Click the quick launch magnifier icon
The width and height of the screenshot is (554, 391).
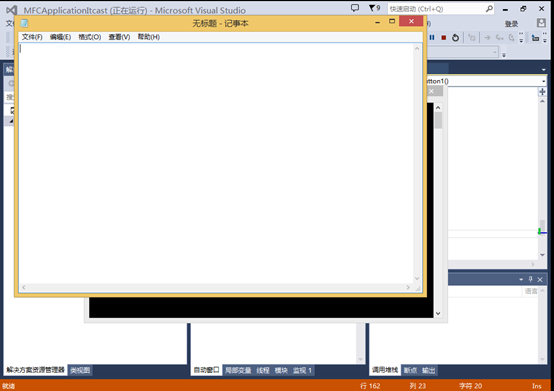(x=489, y=8)
